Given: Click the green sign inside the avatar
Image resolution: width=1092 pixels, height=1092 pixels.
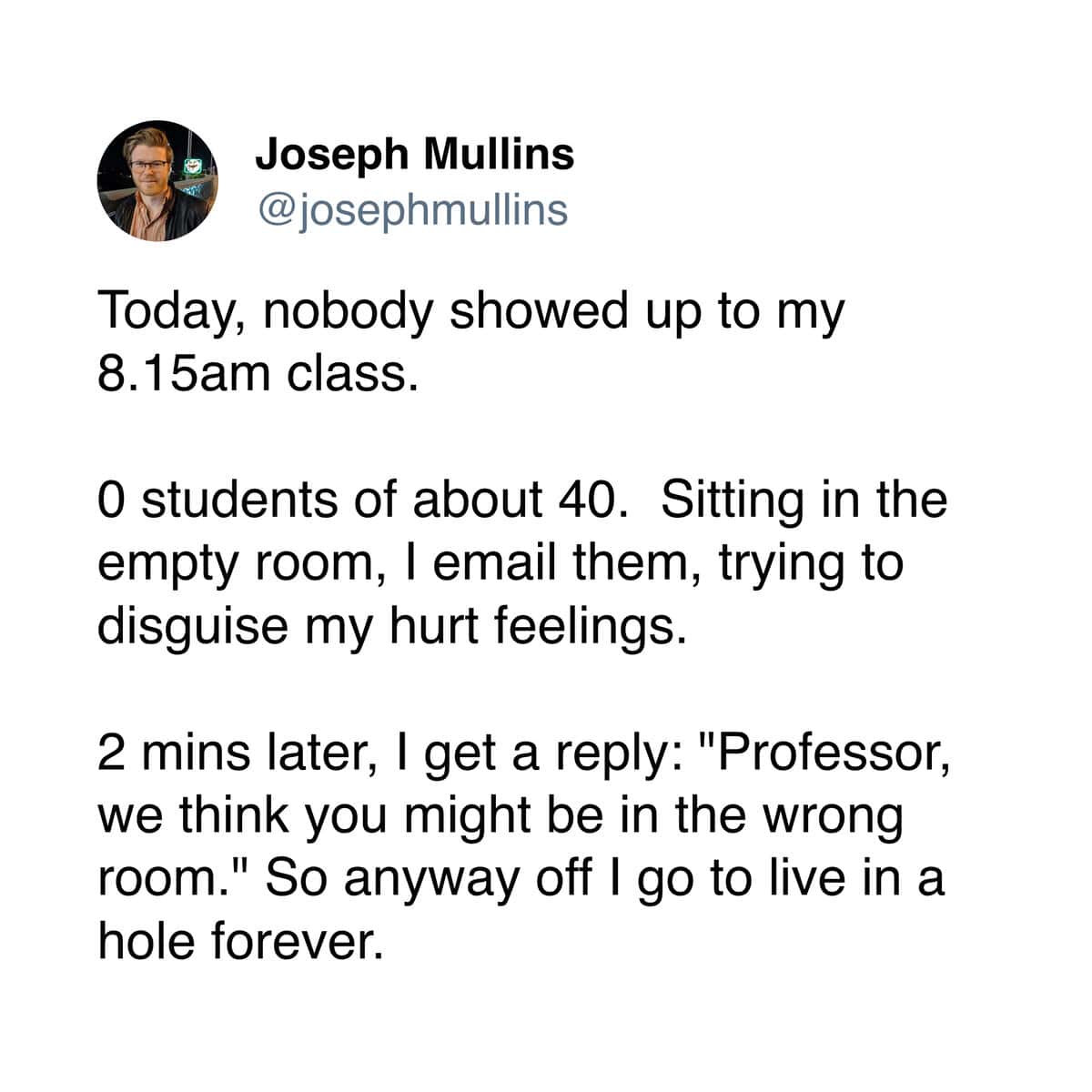Looking at the screenshot, I should click(x=191, y=167).
